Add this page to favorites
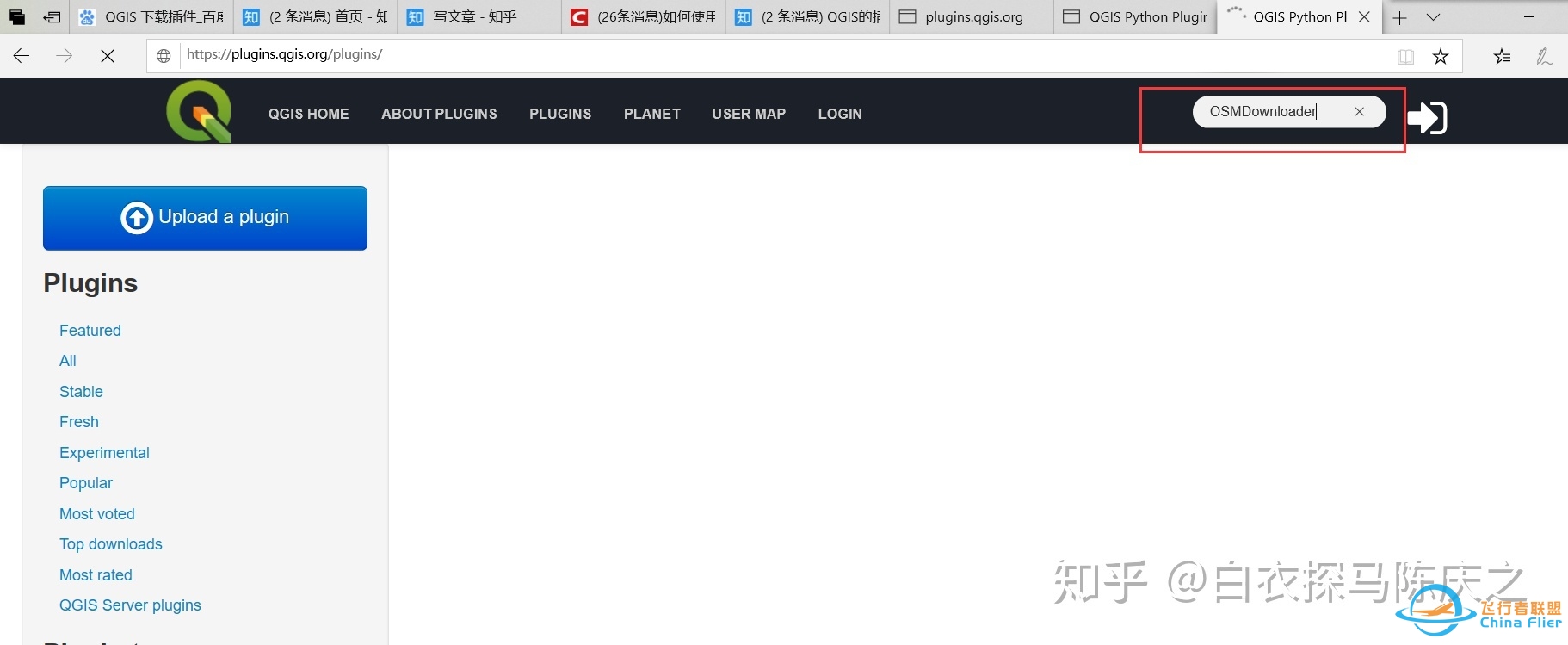Image resolution: width=1568 pixels, height=645 pixels. [x=1441, y=56]
